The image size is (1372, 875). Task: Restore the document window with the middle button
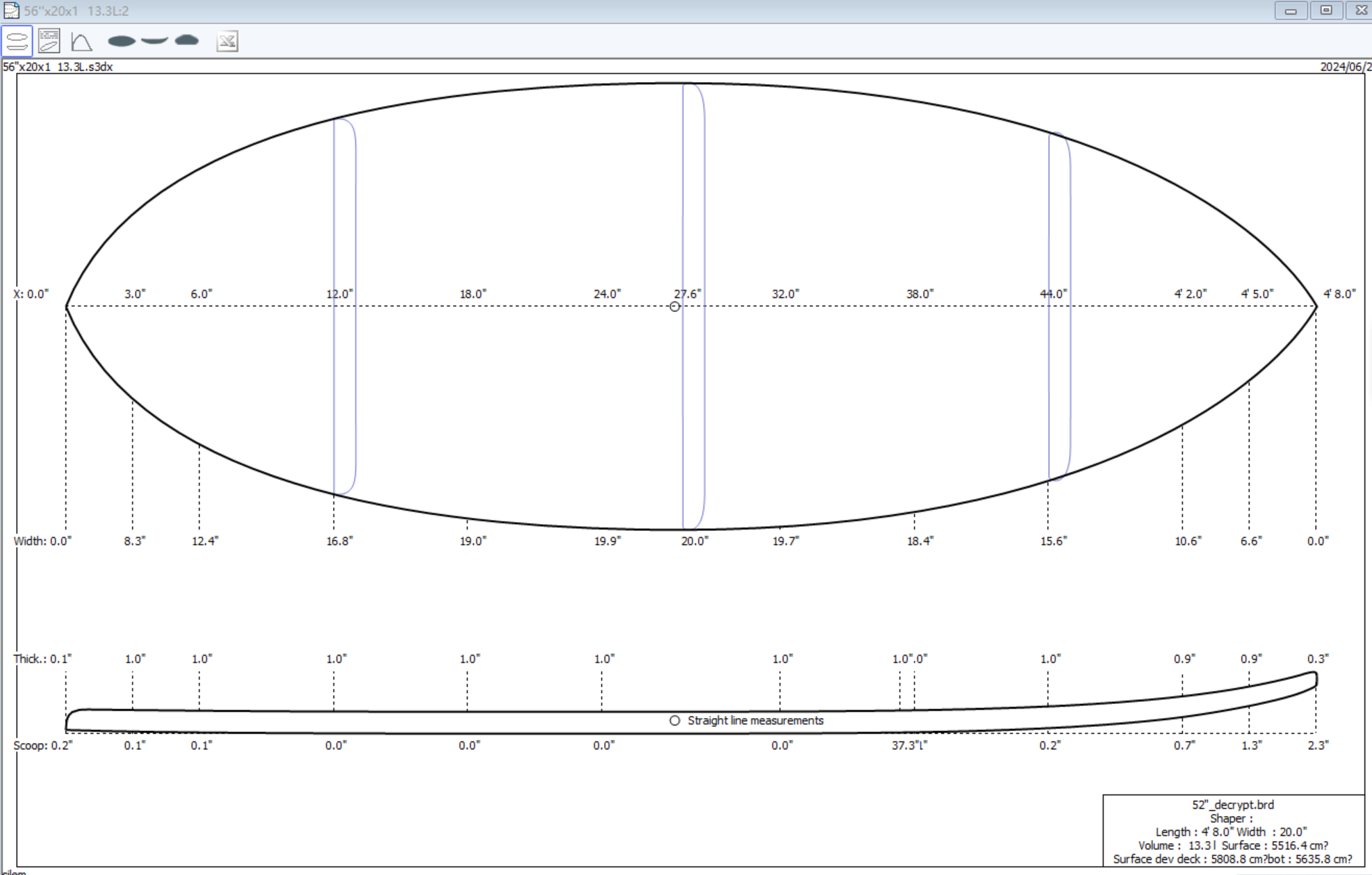click(x=1326, y=10)
